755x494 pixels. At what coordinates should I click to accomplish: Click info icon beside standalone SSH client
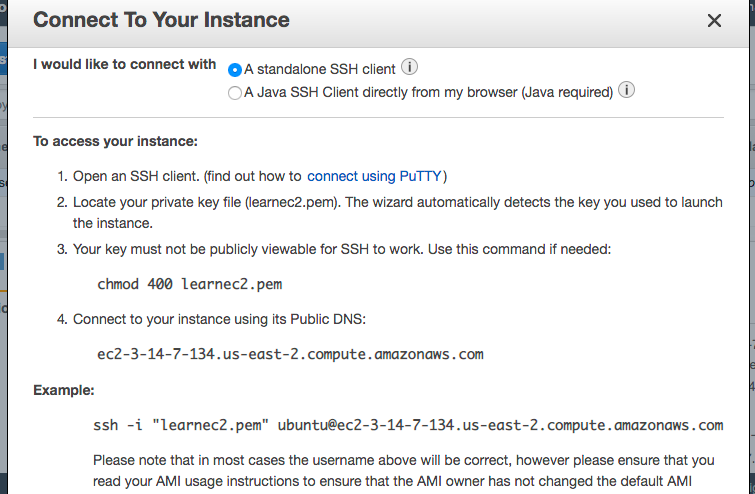point(409,68)
